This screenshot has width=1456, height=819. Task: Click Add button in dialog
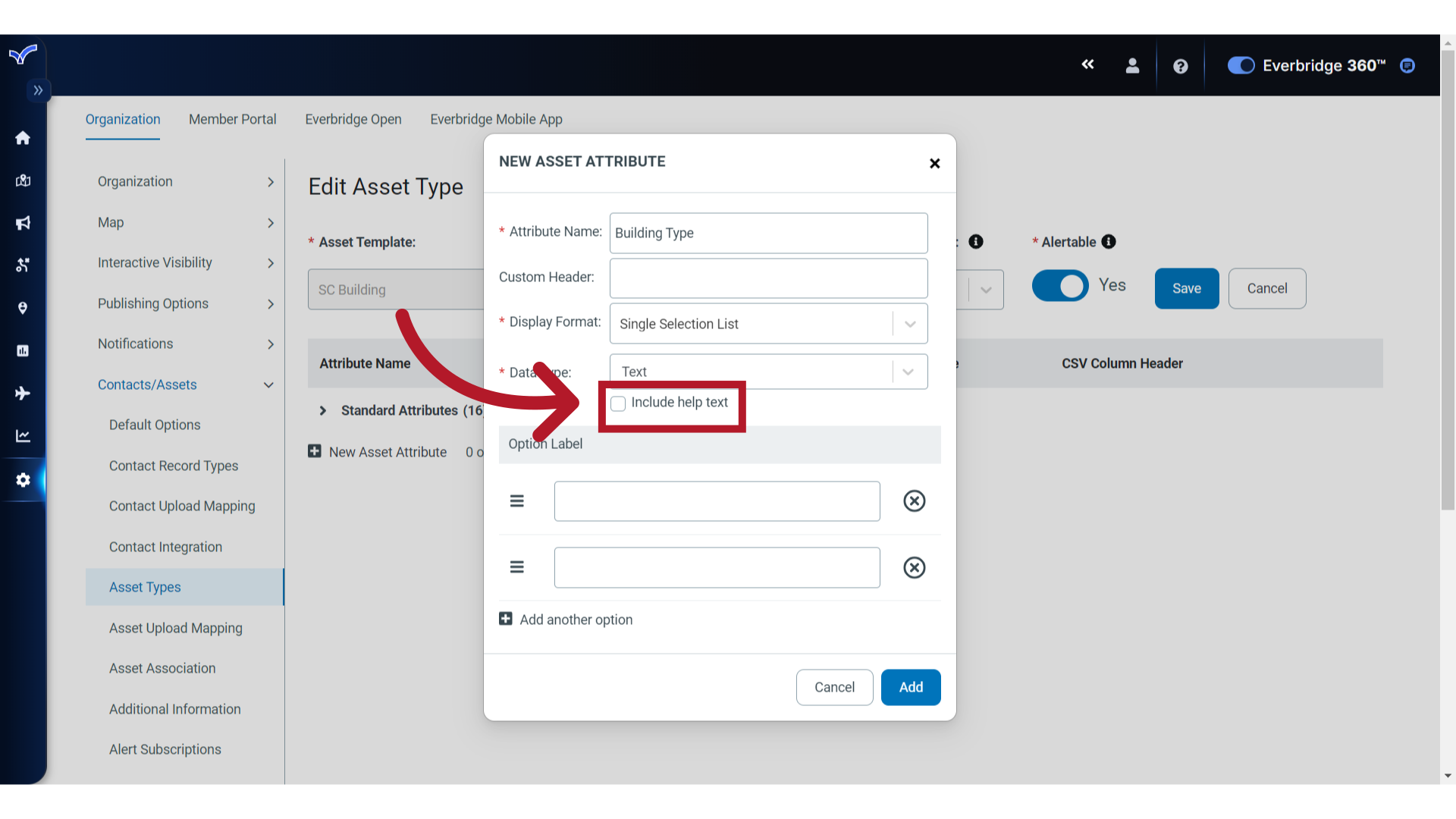tap(911, 687)
